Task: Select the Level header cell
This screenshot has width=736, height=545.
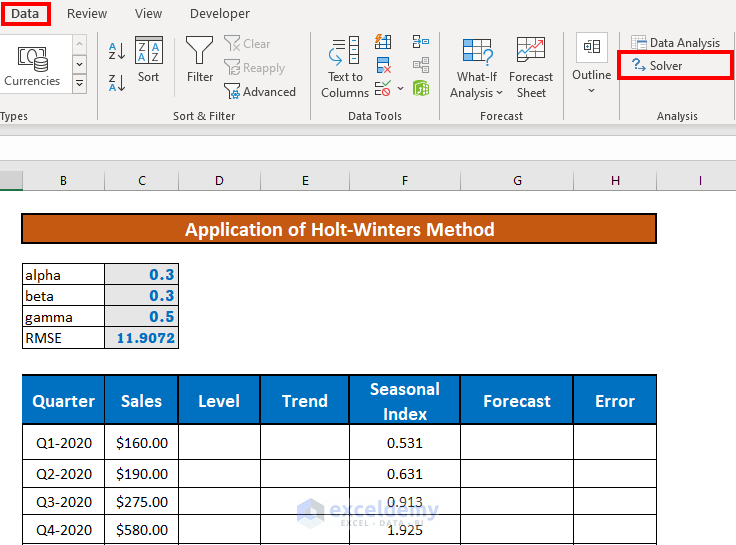Action: tap(219, 400)
